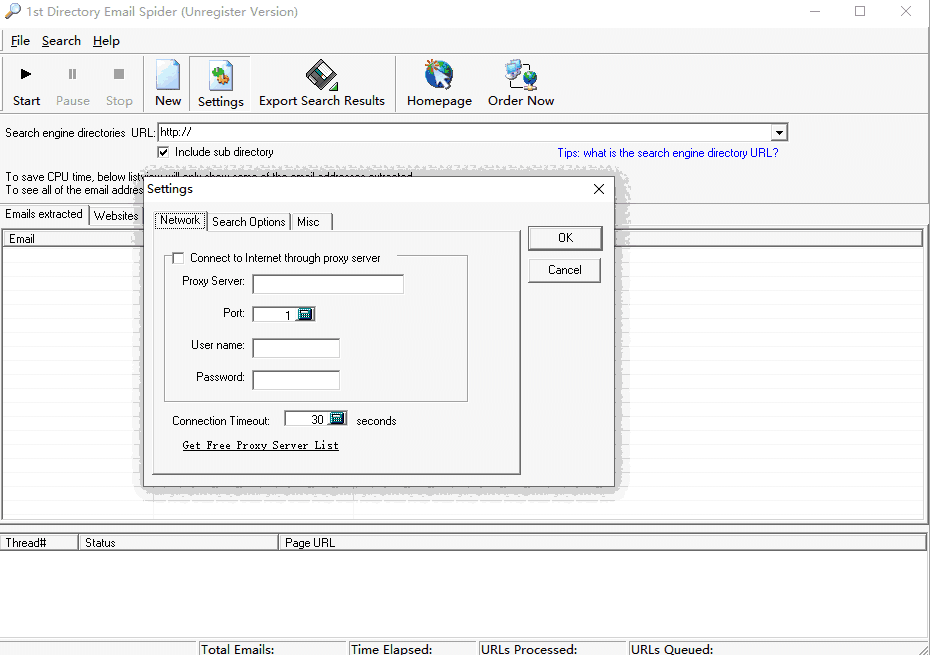Screen dimensions: 930x655
Task: Open the Search menu
Action: 61,41
